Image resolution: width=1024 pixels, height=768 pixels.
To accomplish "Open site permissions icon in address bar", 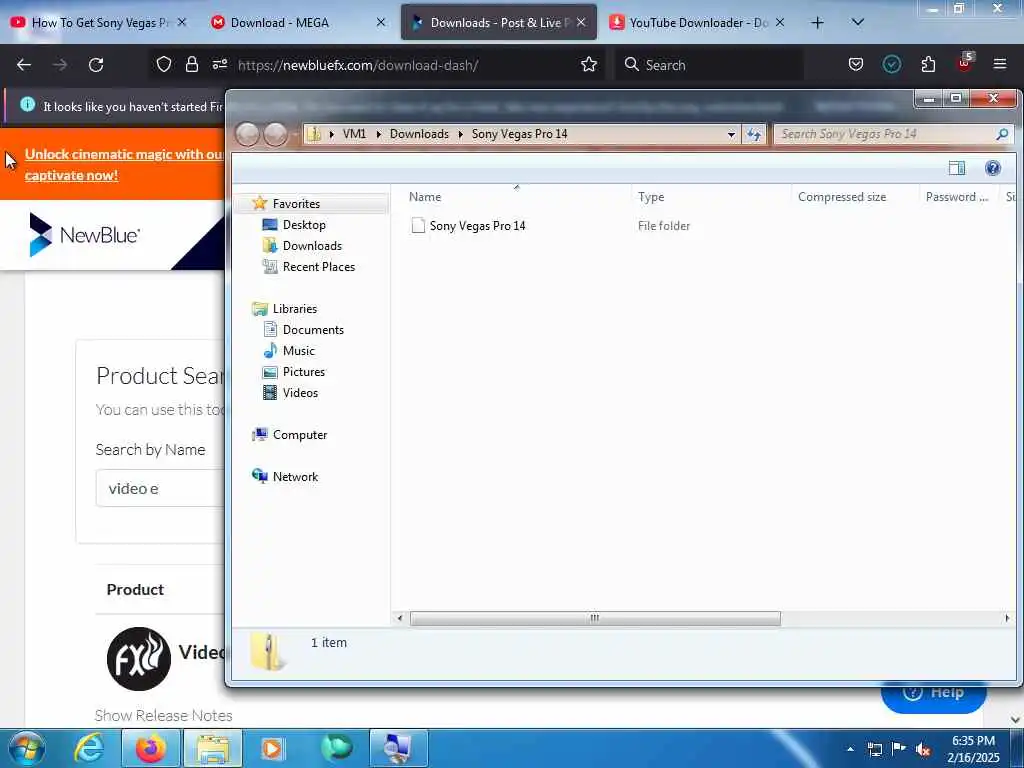I will 219,64.
